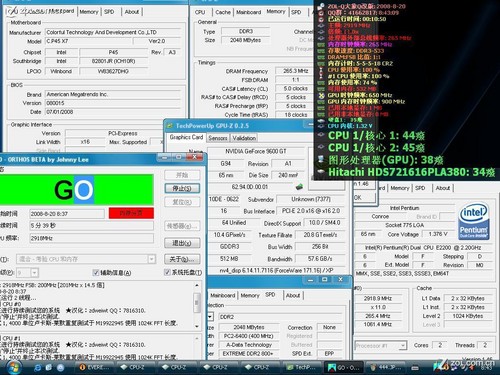This screenshot has width=500, height=375.
Task: Click the ORTHOS log scroll-up arrow
Action: tap(197, 286)
